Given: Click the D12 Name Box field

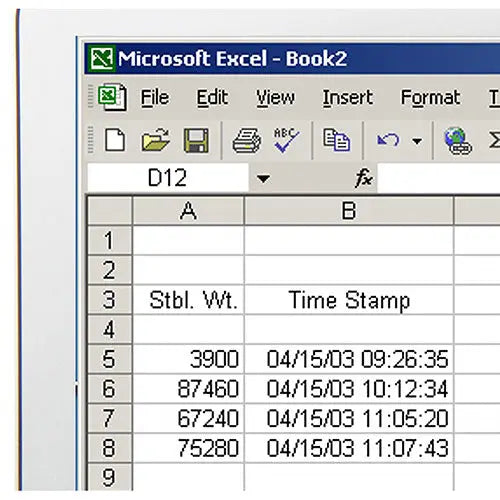Looking at the screenshot, I should [x=168, y=178].
